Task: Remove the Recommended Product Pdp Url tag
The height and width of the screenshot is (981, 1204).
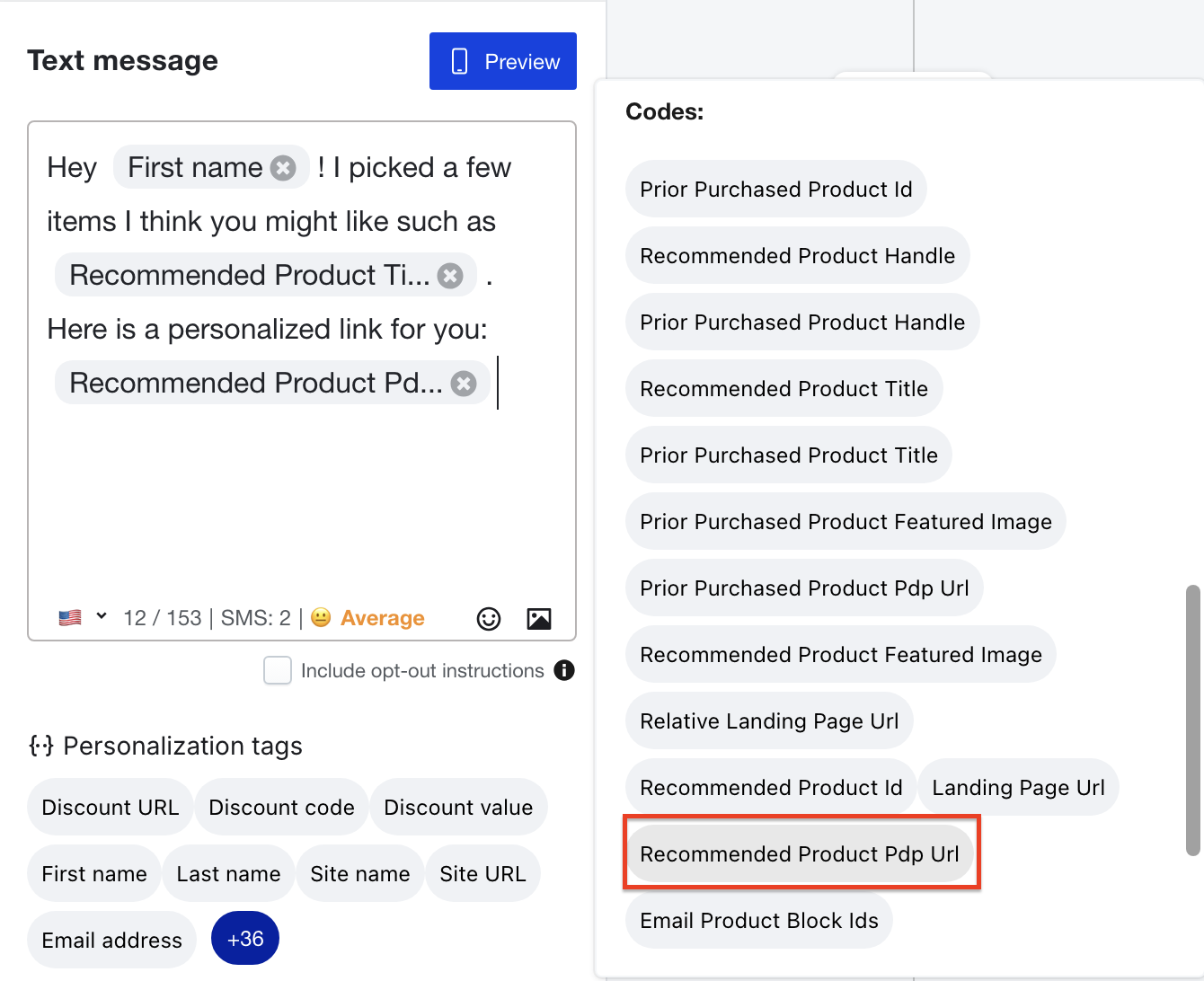Action: (x=464, y=384)
